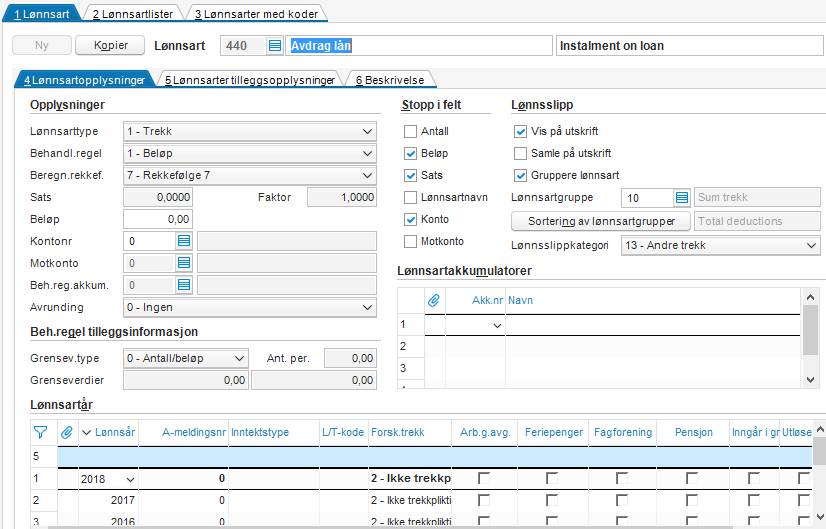Screen dimensions: 826x529
Task: Open the Beh.reg.akkum. lookup list icon
Action: click(184, 285)
